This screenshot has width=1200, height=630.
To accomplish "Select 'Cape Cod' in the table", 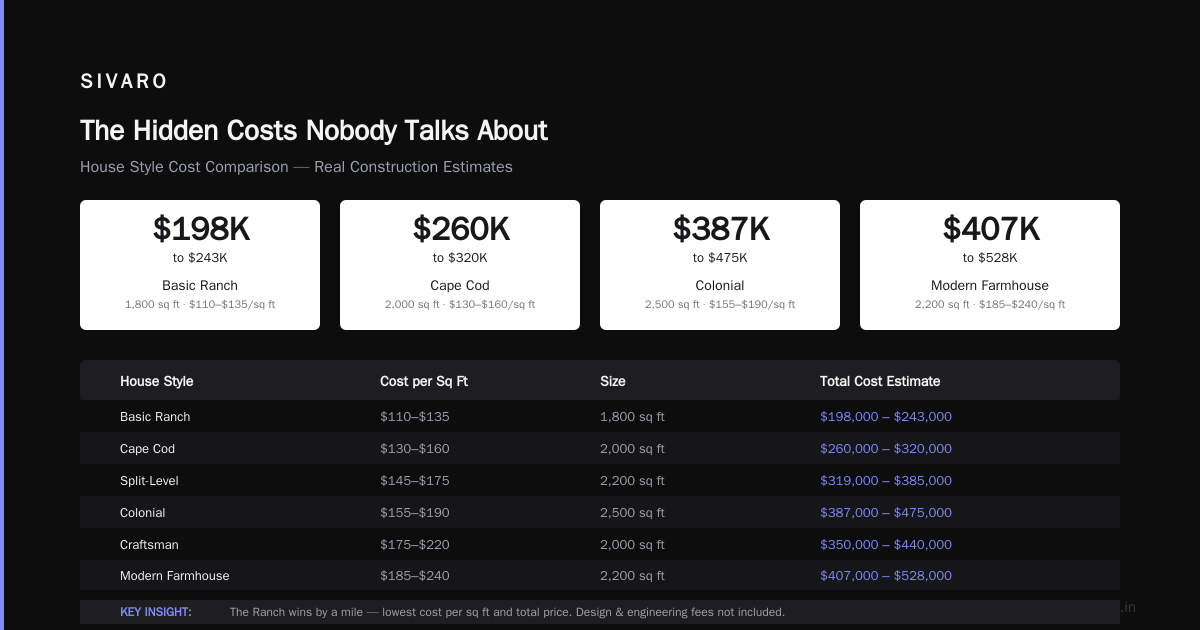I will [147, 449].
